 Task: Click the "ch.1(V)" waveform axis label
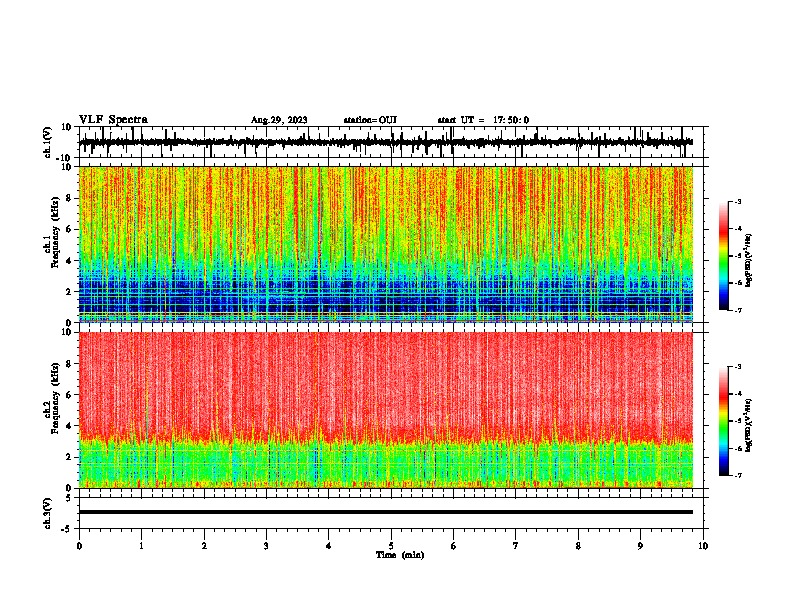[x=48, y=142]
